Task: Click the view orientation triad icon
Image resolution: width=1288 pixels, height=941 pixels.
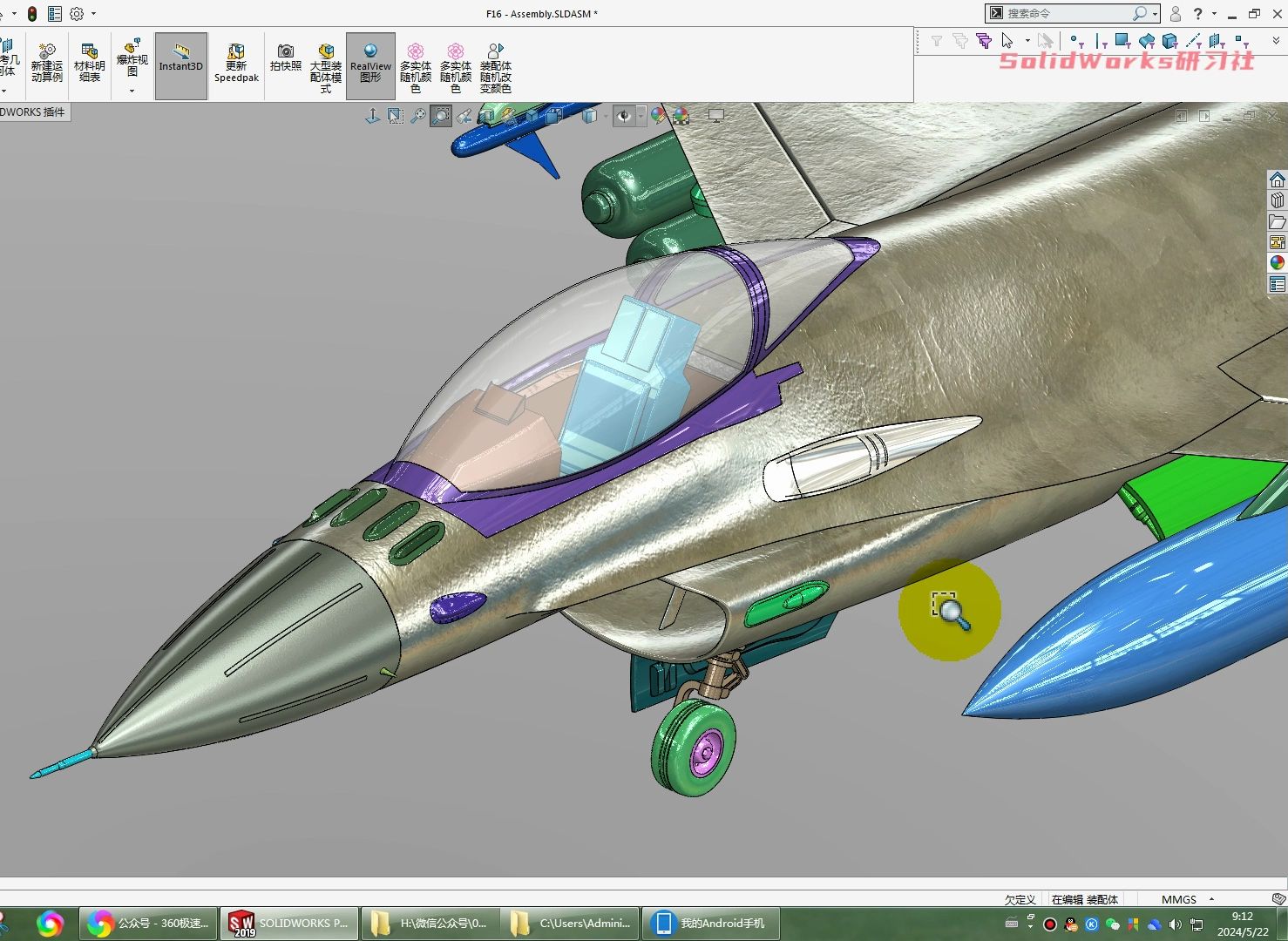Action: (372, 116)
